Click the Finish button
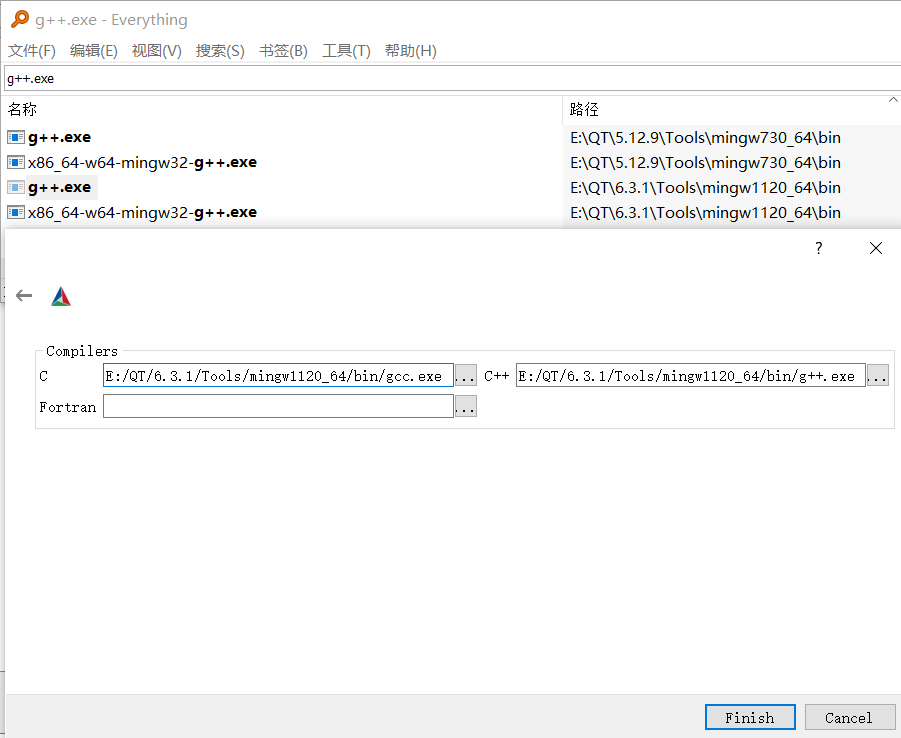Screen dimensions: 901x738 [750, 717]
